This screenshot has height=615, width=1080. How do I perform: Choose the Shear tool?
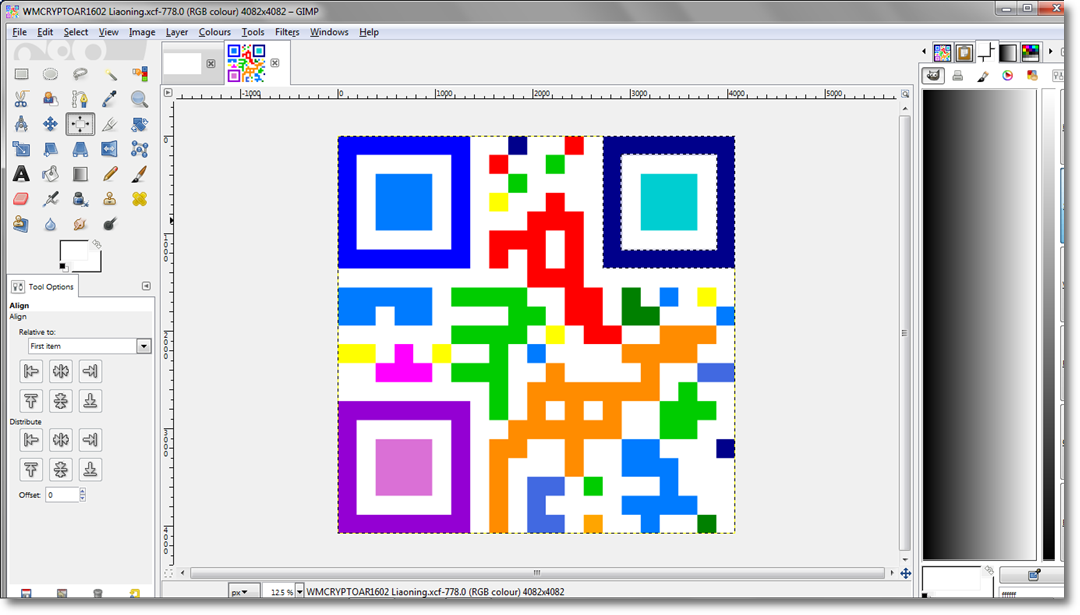click(50, 149)
